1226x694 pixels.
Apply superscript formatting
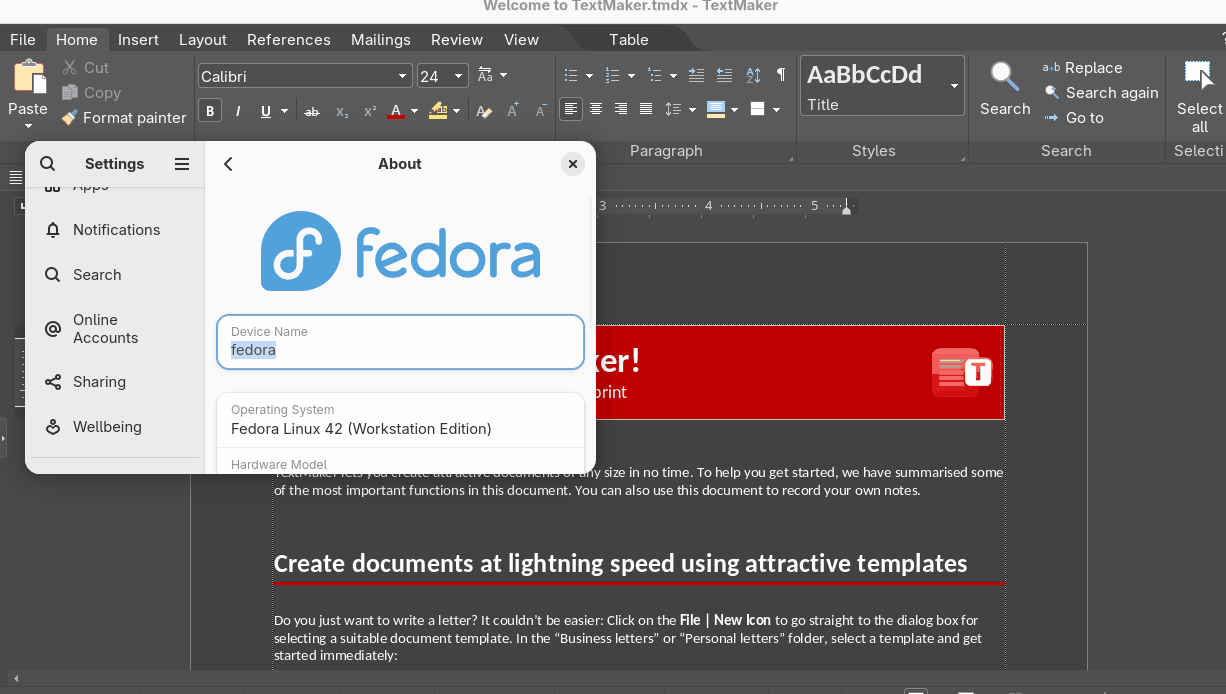tap(370, 111)
